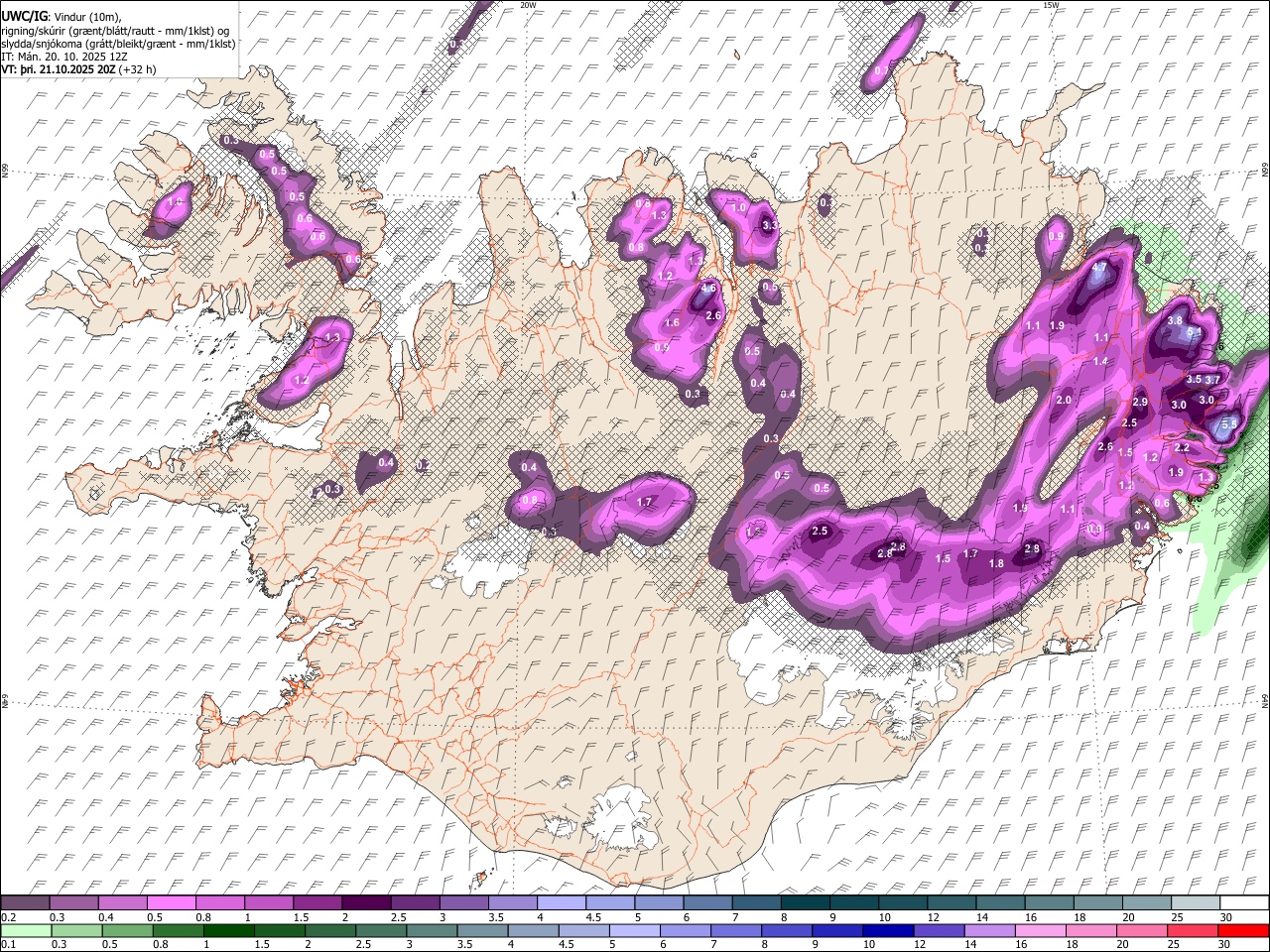The image size is (1270, 952).
Task: Click the deep blue bottom-row swatch between 10 and 12
Action: coord(888,930)
